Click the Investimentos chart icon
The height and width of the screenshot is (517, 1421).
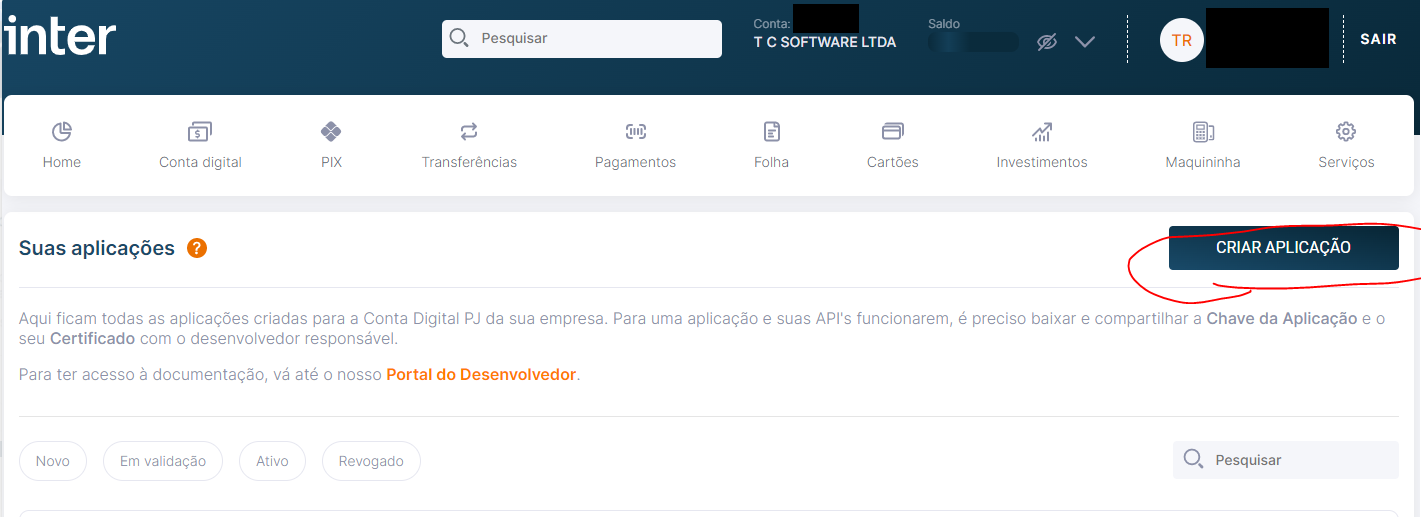click(x=1042, y=131)
